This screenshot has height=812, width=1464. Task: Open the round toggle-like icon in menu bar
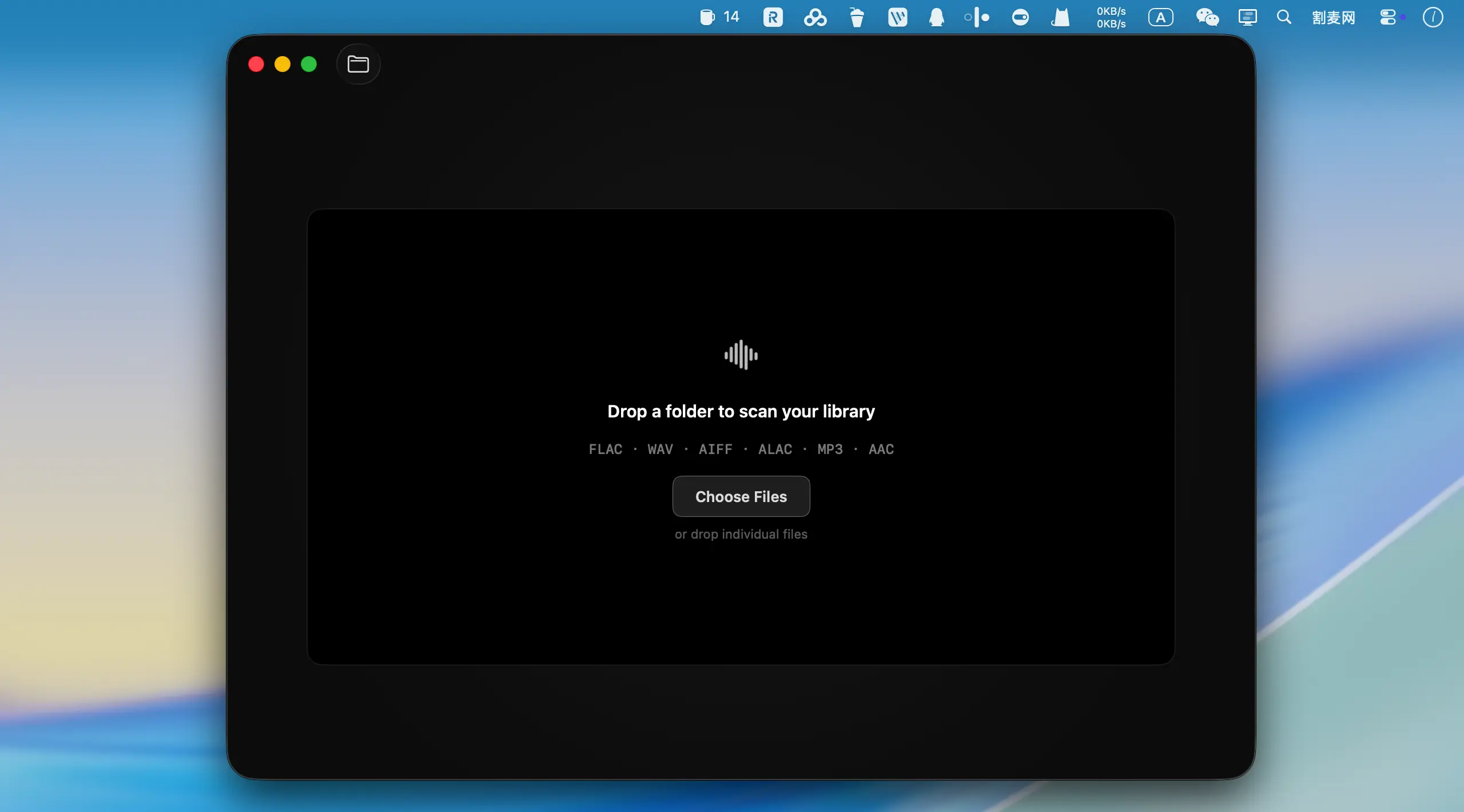tap(1020, 17)
